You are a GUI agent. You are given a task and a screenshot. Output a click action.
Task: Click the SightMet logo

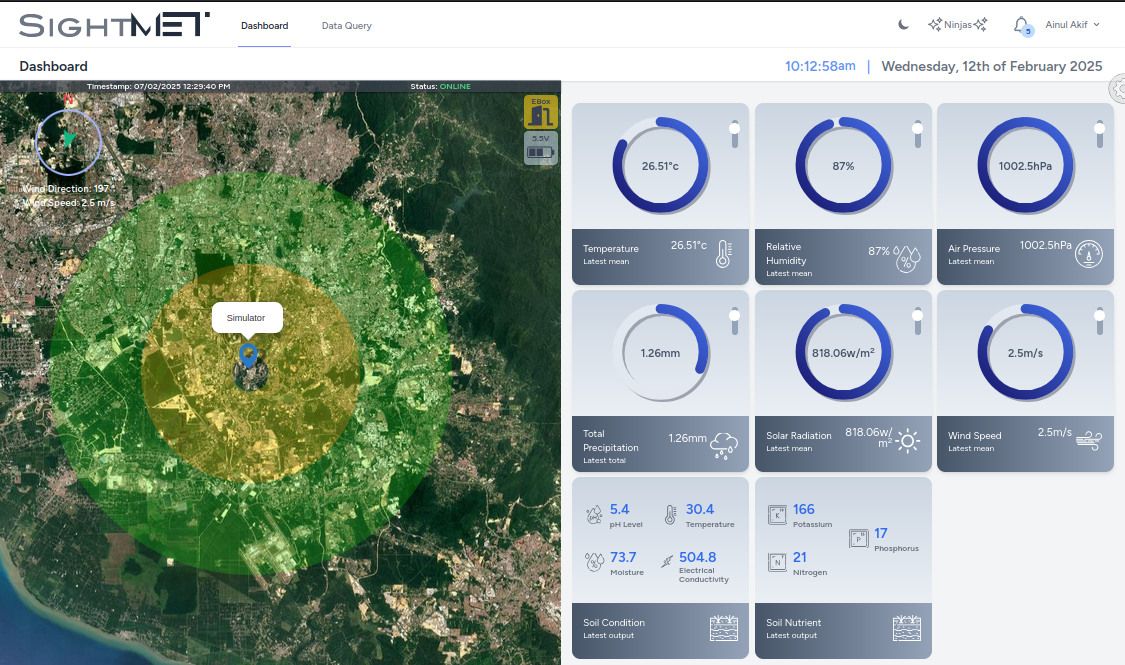point(114,25)
